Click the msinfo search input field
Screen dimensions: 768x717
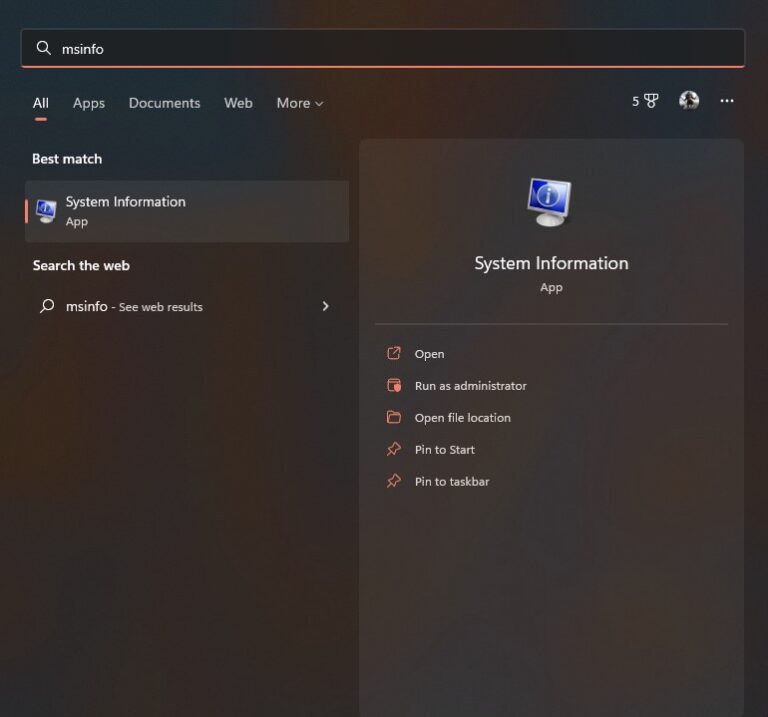click(383, 48)
